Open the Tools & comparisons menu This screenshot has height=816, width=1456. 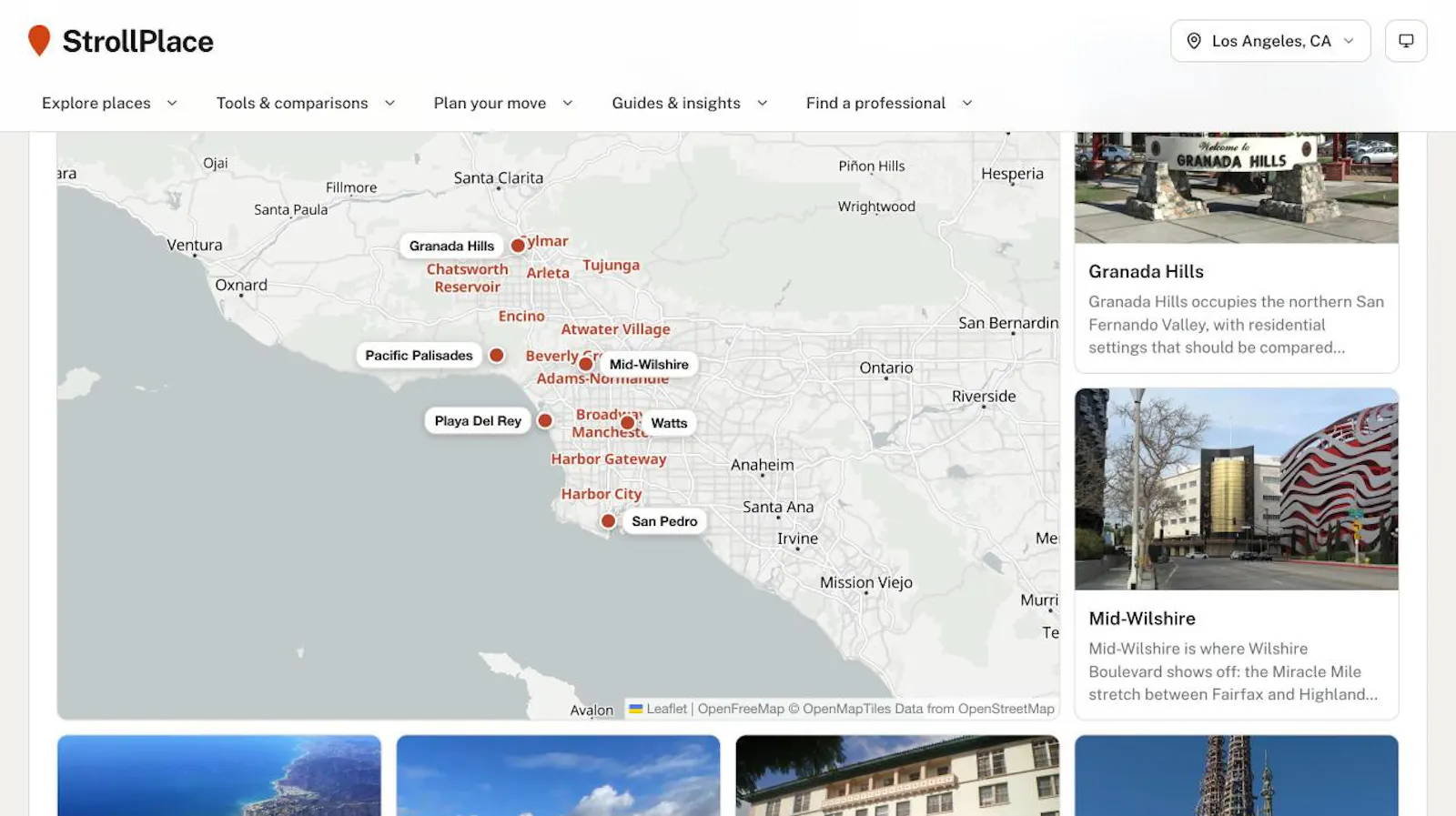click(x=307, y=103)
